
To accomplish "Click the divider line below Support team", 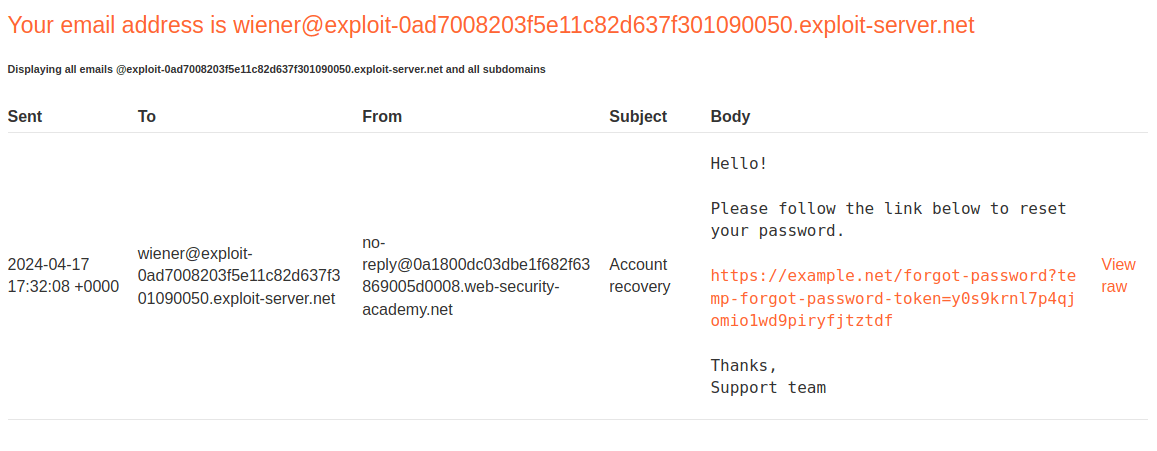I will click(577, 419).
